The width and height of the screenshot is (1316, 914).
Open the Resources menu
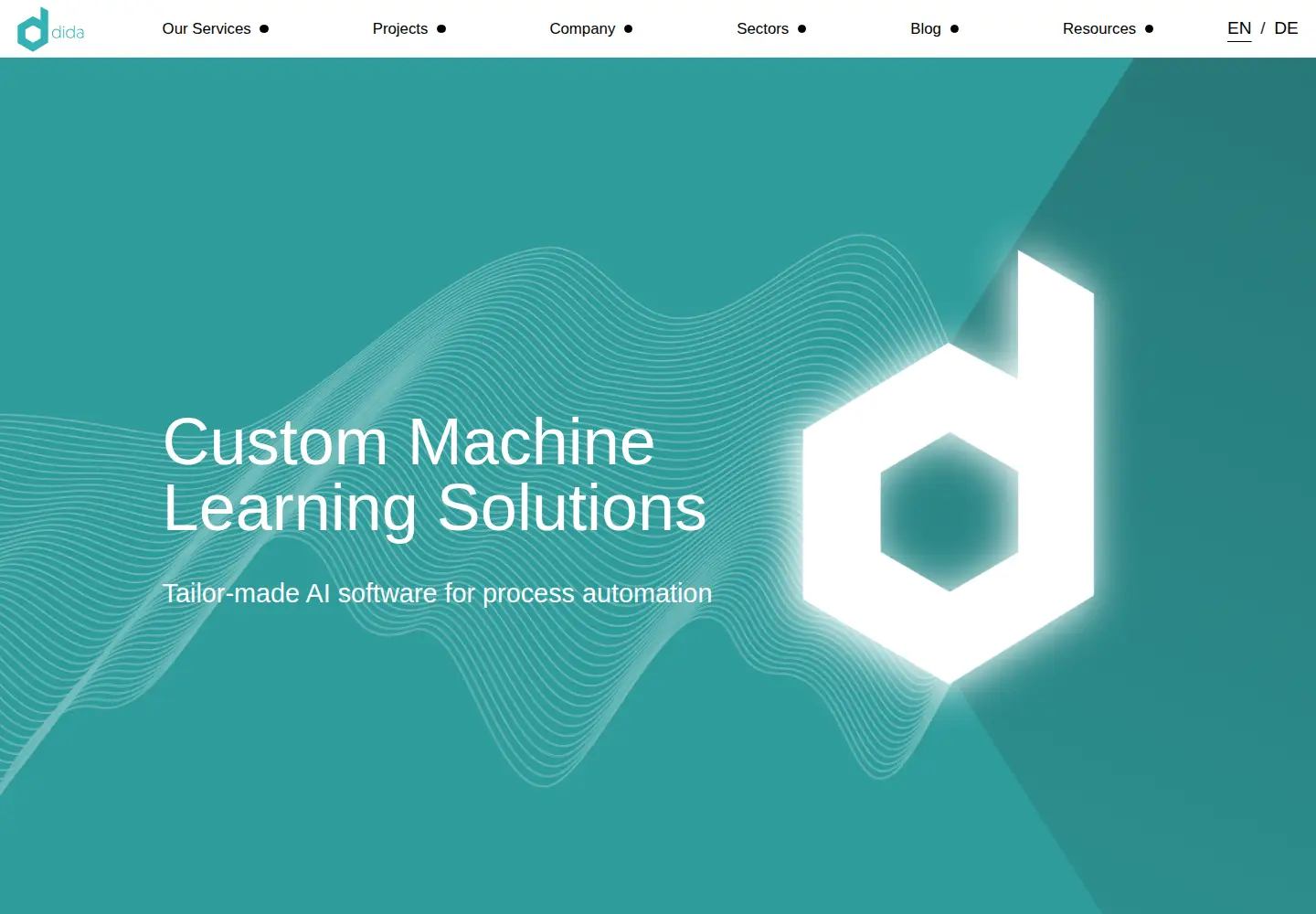pyautogui.click(x=1099, y=28)
